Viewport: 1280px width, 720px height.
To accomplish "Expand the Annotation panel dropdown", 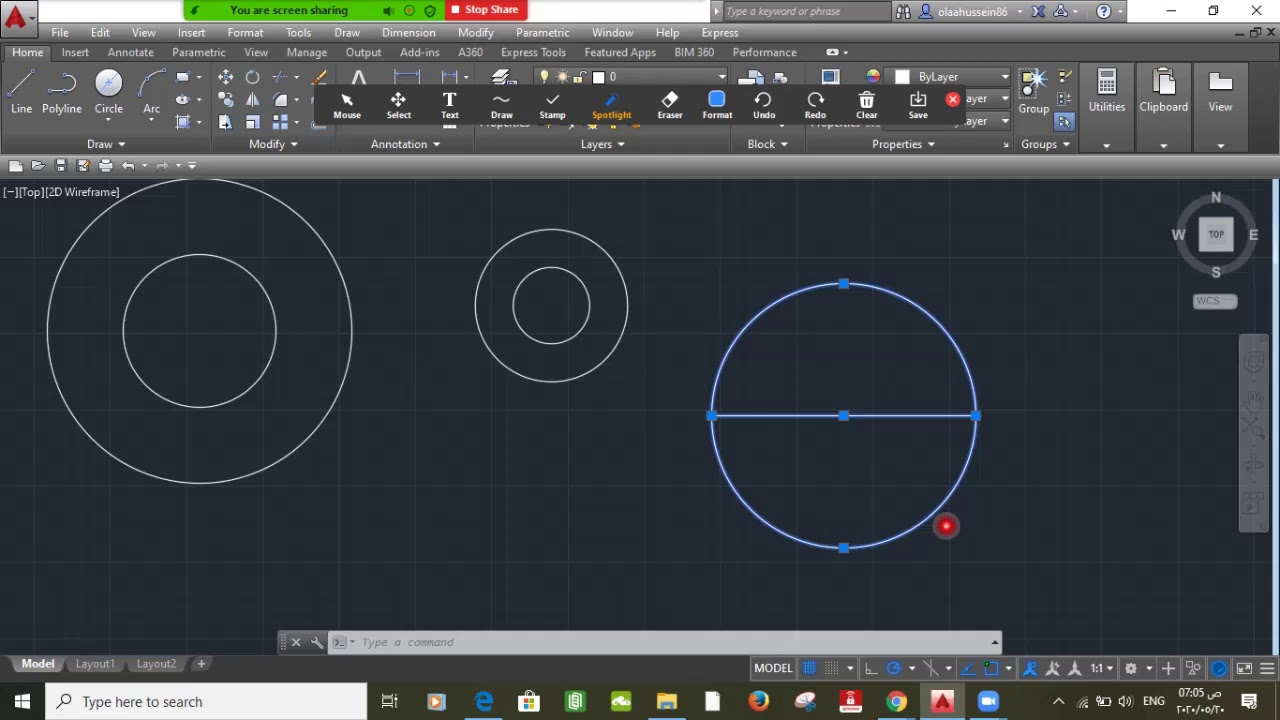I will pos(405,144).
